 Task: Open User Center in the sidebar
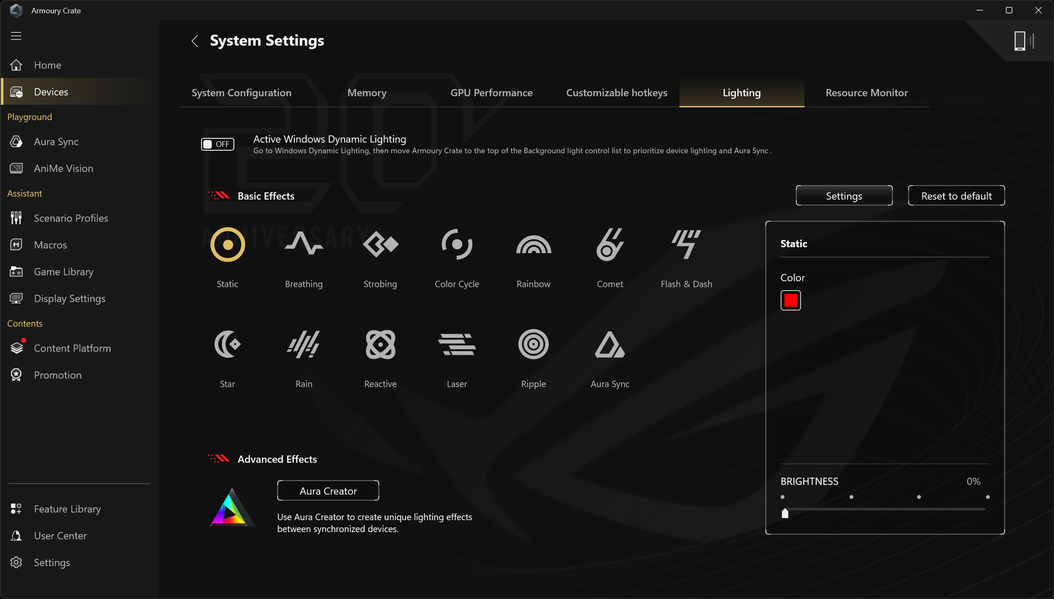coord(79,536)
